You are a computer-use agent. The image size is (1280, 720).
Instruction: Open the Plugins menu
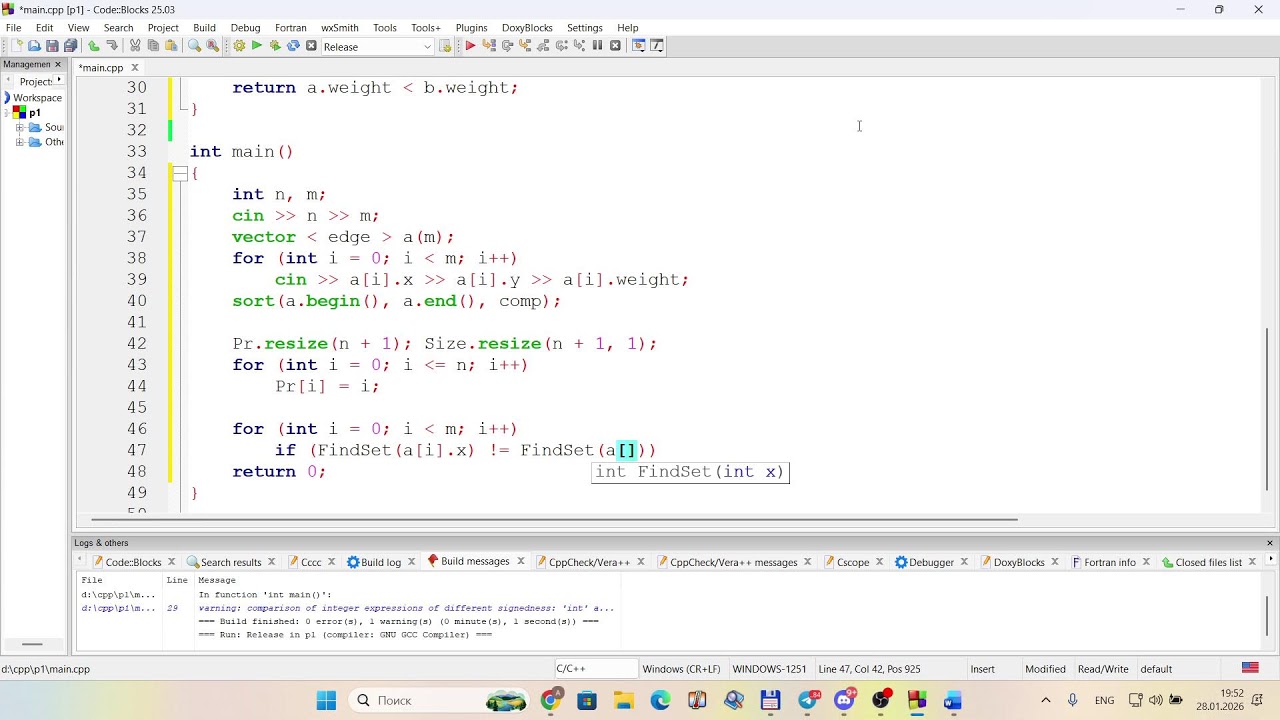pyautogui.click(x=471, y=28)
